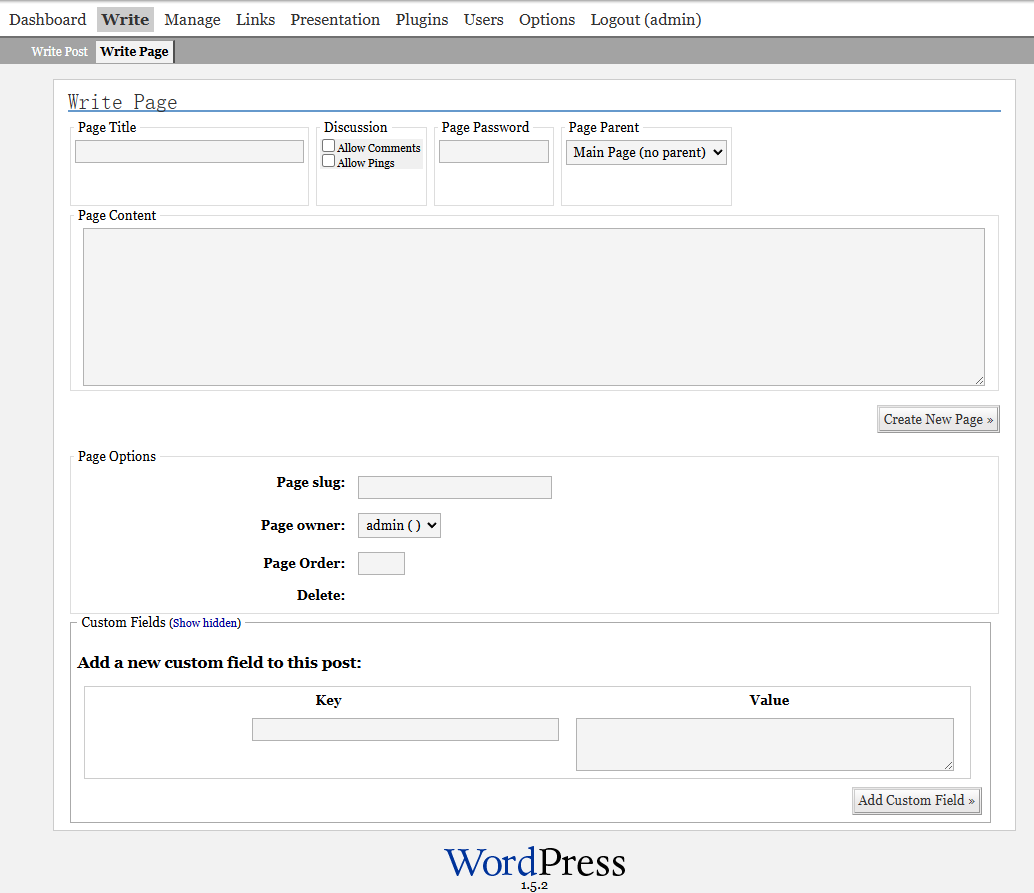
Task: Enable the Allow Pings checkbox
Action: [328, 161]
